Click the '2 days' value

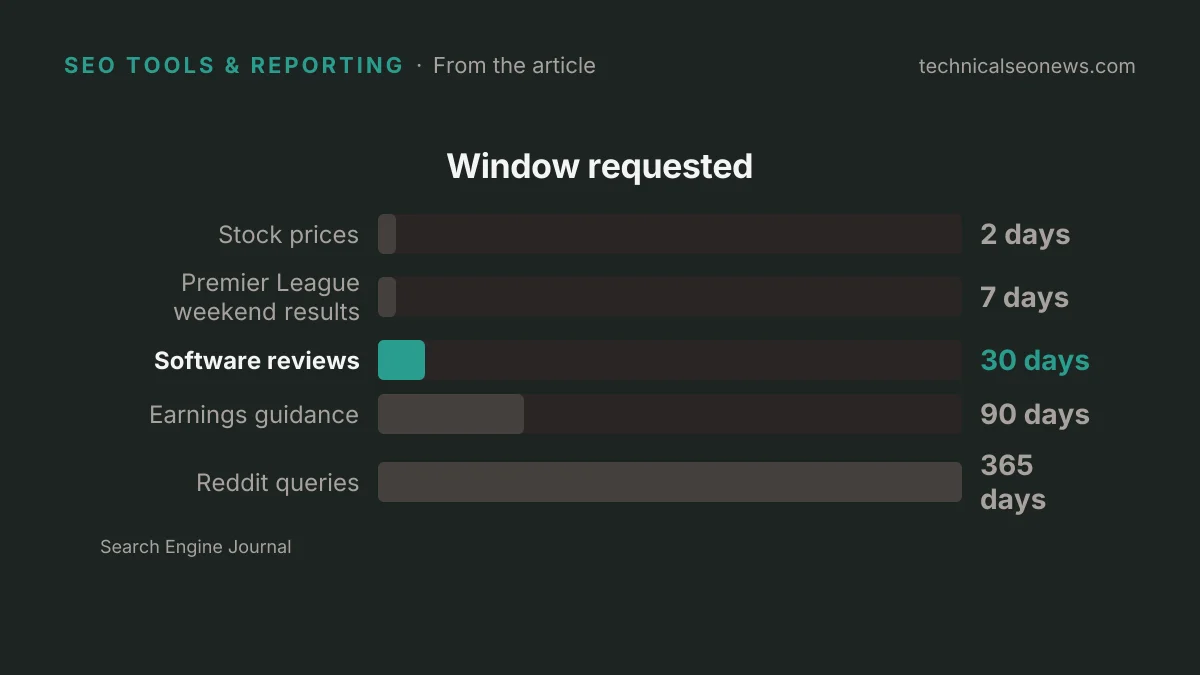tap(1025, 235)
